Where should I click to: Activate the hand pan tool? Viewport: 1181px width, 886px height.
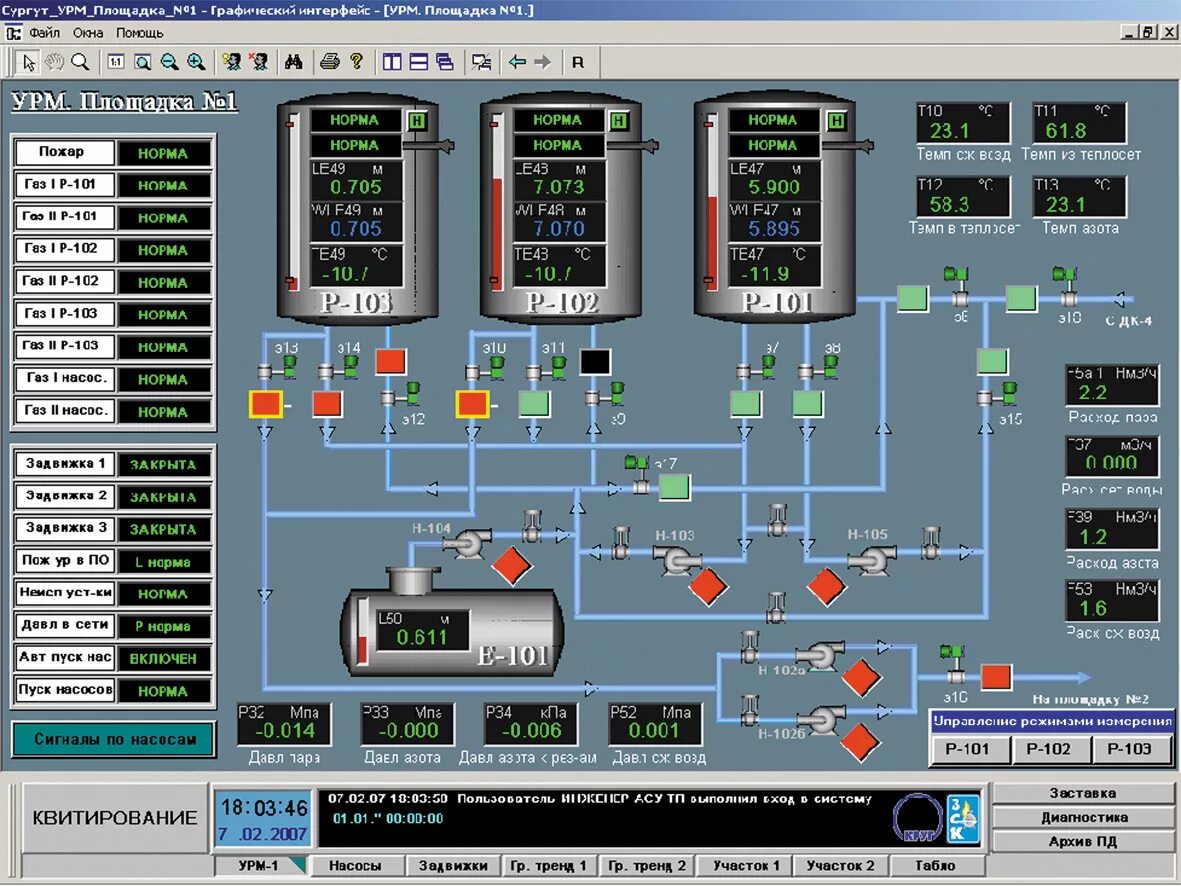click(54, 63)
